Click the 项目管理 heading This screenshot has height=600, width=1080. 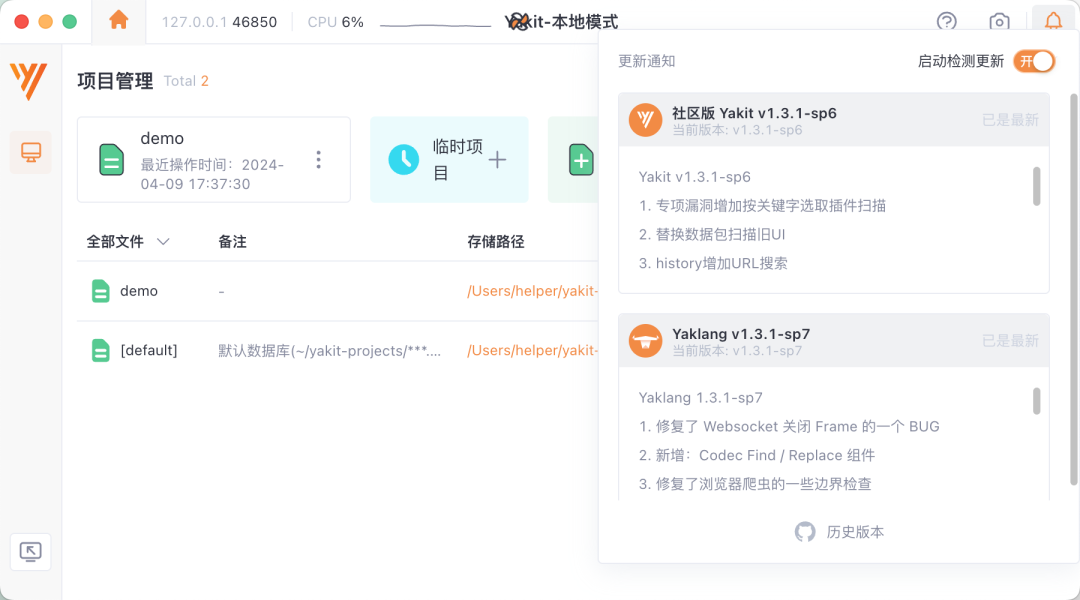115,81
